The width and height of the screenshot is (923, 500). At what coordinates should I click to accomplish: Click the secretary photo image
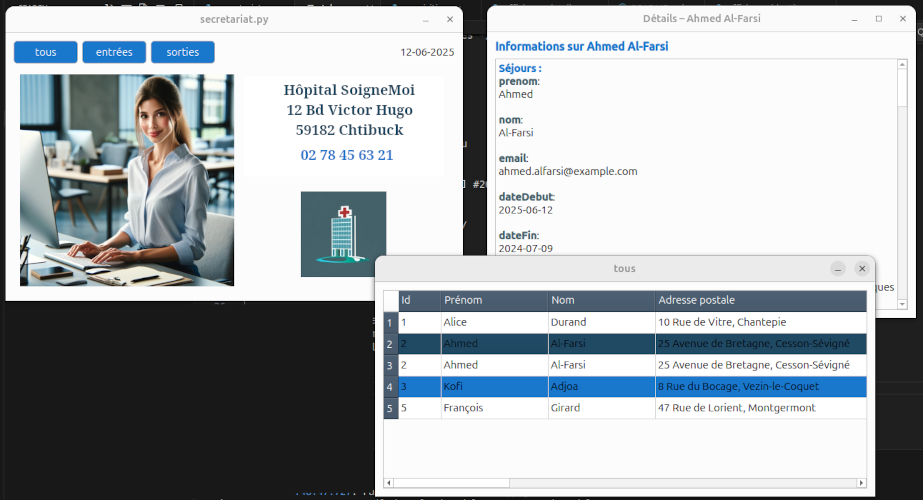click(127, 180)
